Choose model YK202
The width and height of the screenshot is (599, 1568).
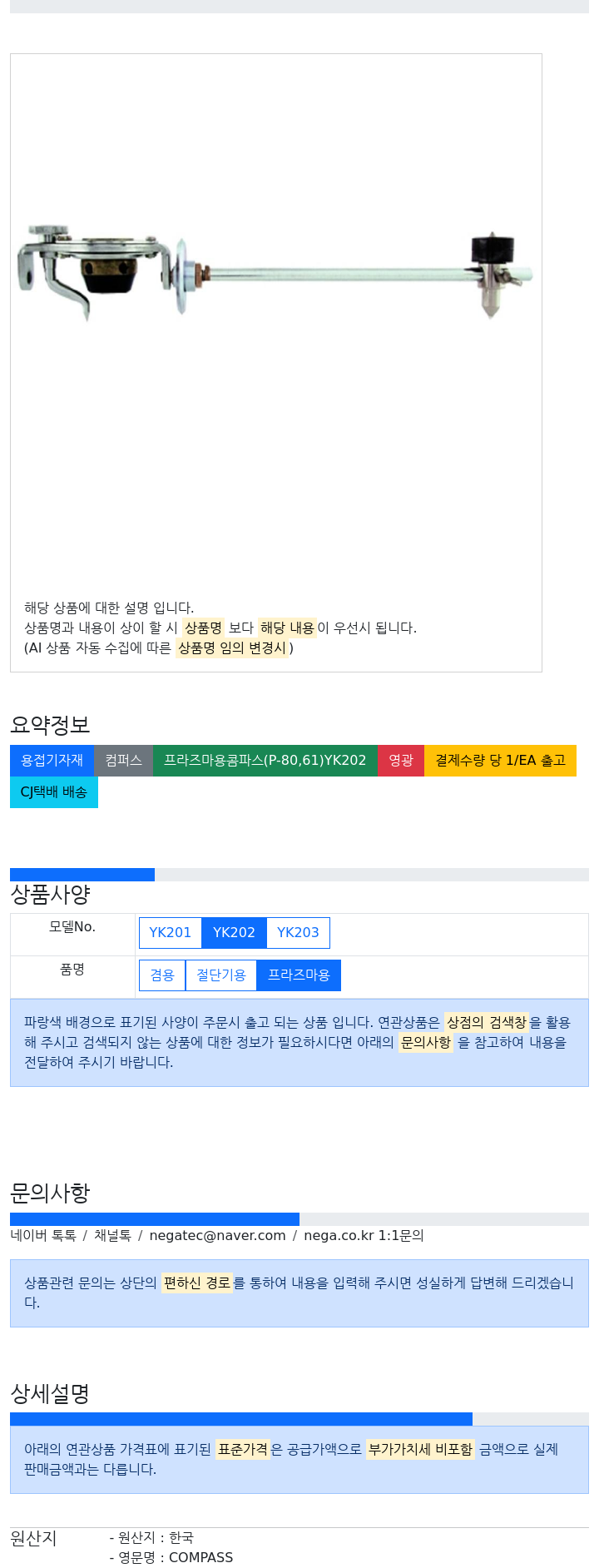tap(234, 932)
